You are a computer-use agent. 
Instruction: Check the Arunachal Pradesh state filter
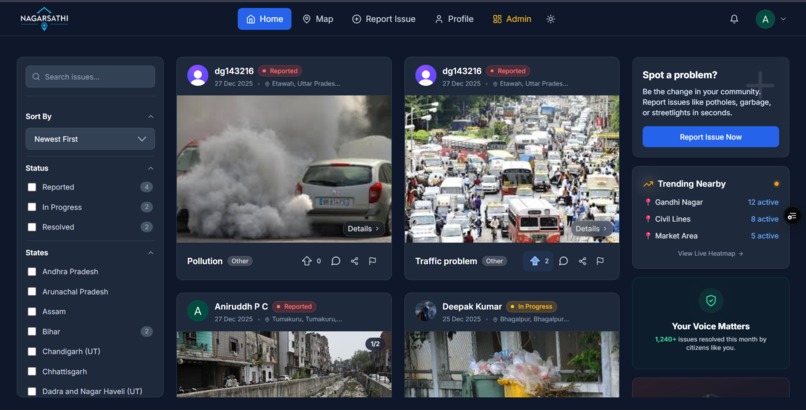(32, 292)
